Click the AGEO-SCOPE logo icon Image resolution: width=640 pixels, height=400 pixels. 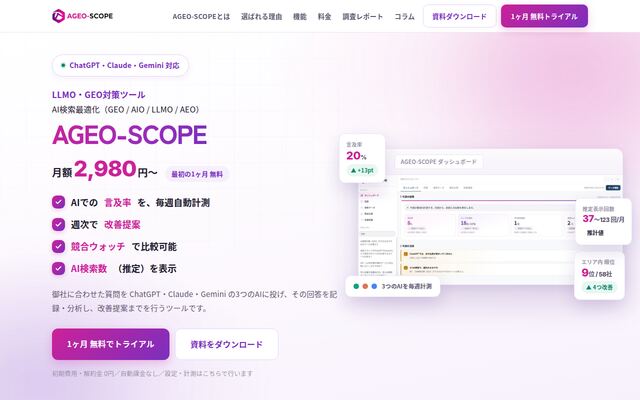click(58, 16)
